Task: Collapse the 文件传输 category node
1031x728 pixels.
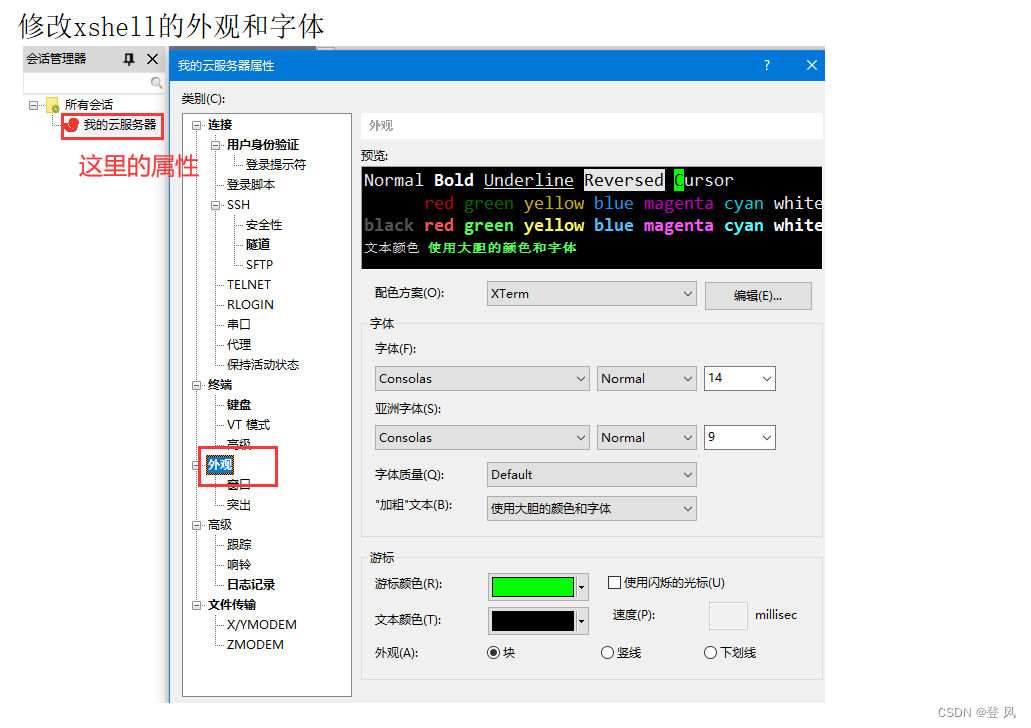Action: point(196,605)
